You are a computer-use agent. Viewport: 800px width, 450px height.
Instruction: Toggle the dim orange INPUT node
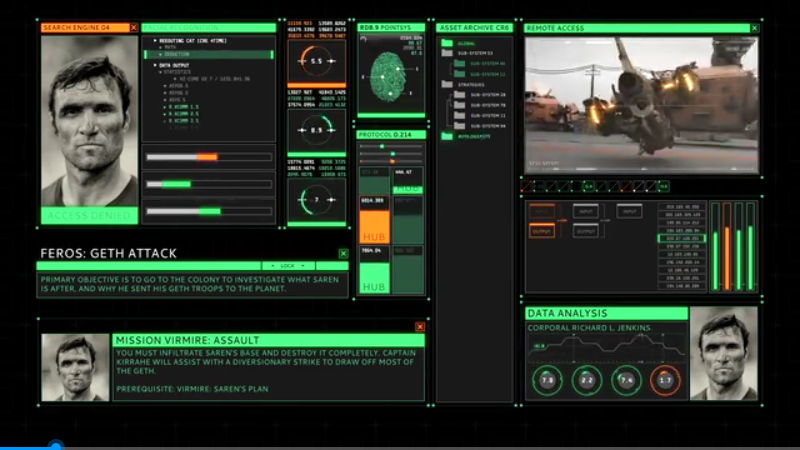click(541, 211)
